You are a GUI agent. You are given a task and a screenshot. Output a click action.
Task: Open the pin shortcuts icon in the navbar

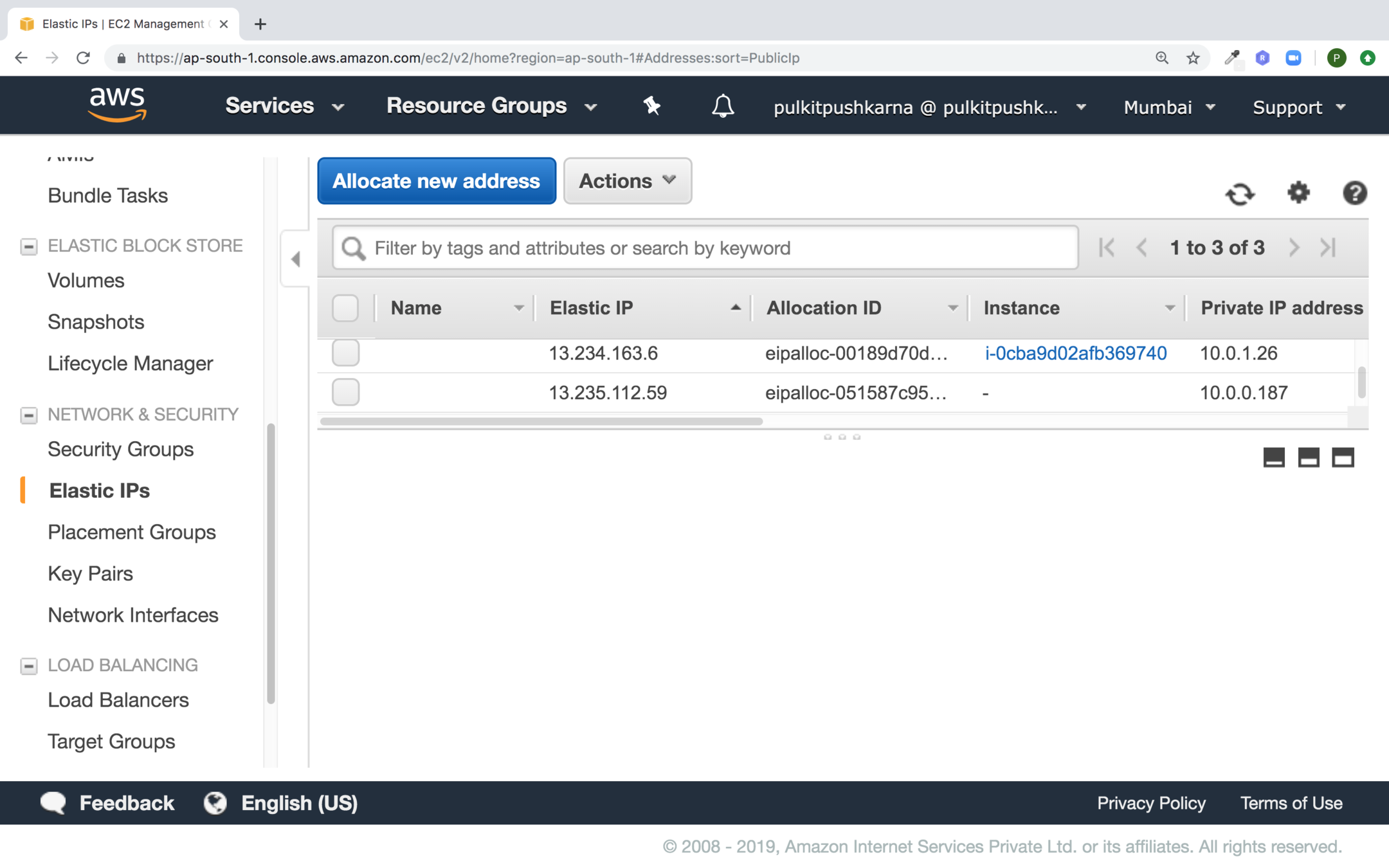click(651, 105)
